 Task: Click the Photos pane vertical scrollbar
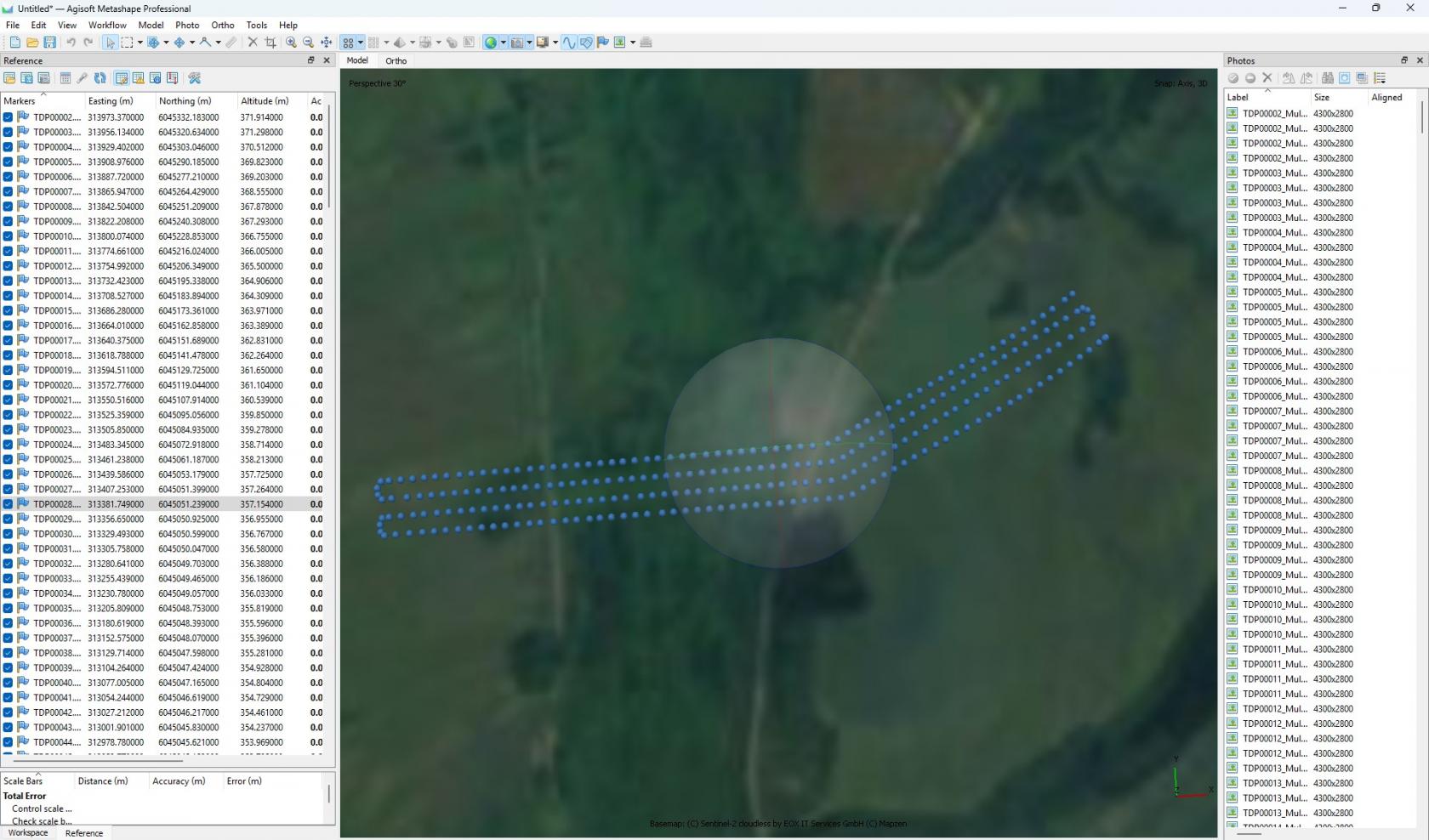[x=1421, y=118]
